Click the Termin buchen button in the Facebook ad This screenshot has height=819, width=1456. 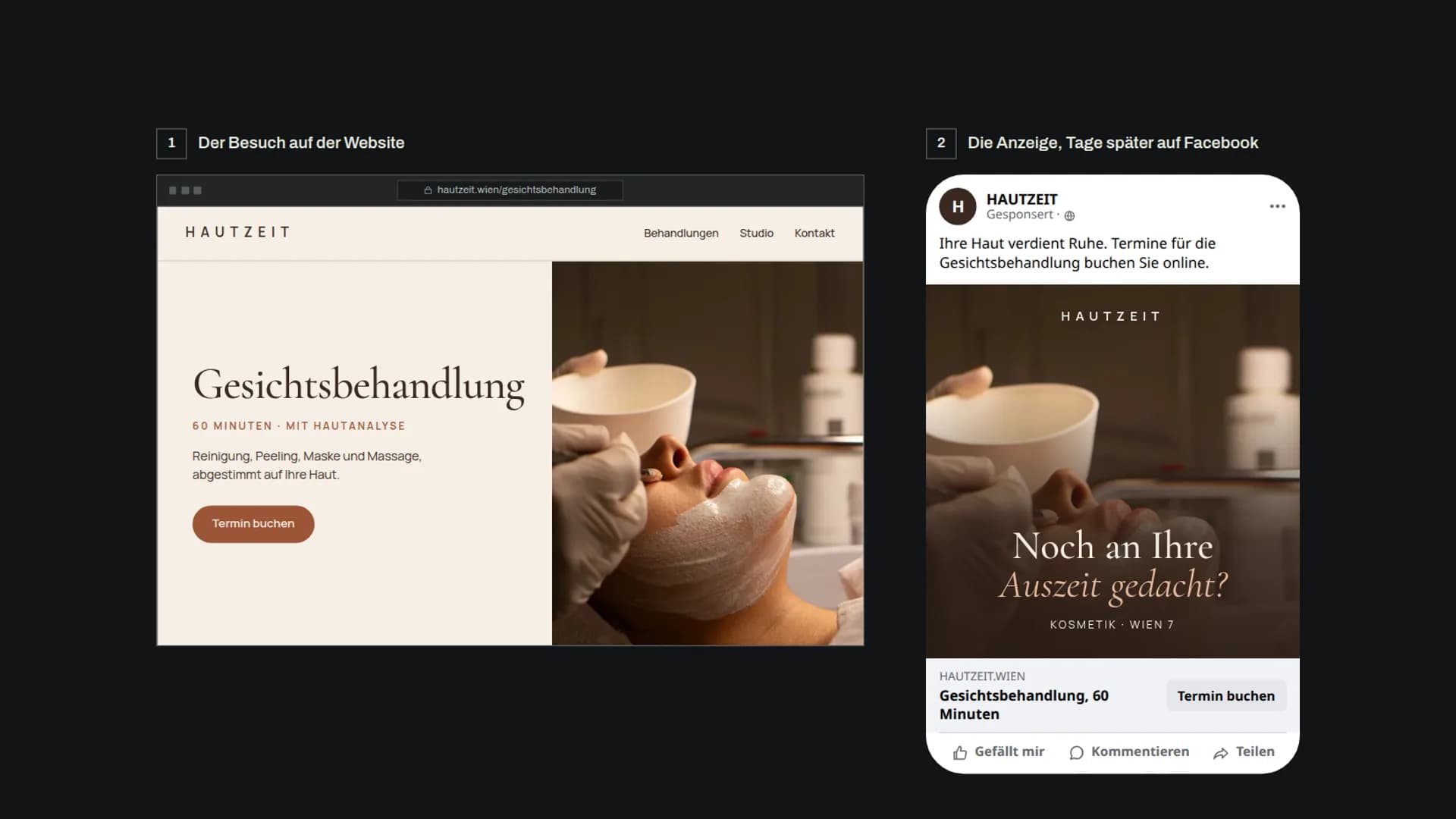pos(1226,696)
